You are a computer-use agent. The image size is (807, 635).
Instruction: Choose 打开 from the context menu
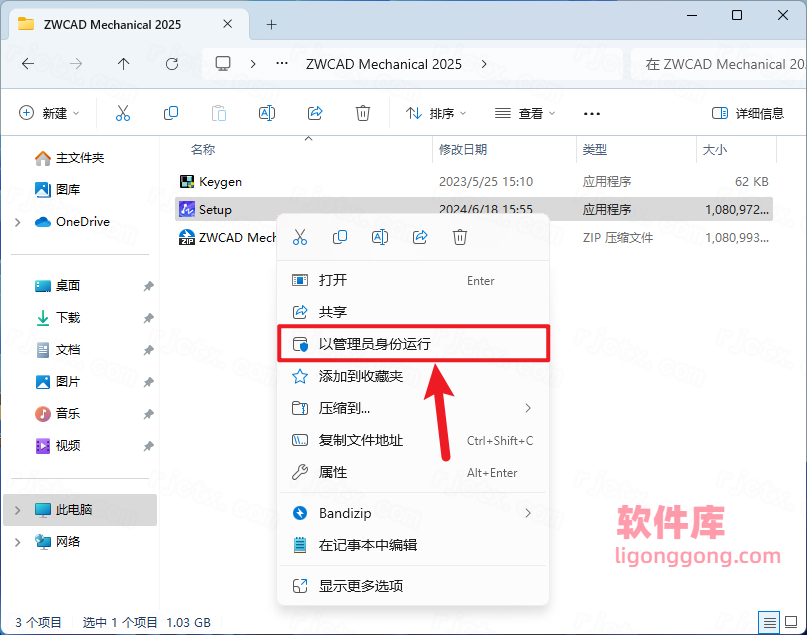(413, 280)
